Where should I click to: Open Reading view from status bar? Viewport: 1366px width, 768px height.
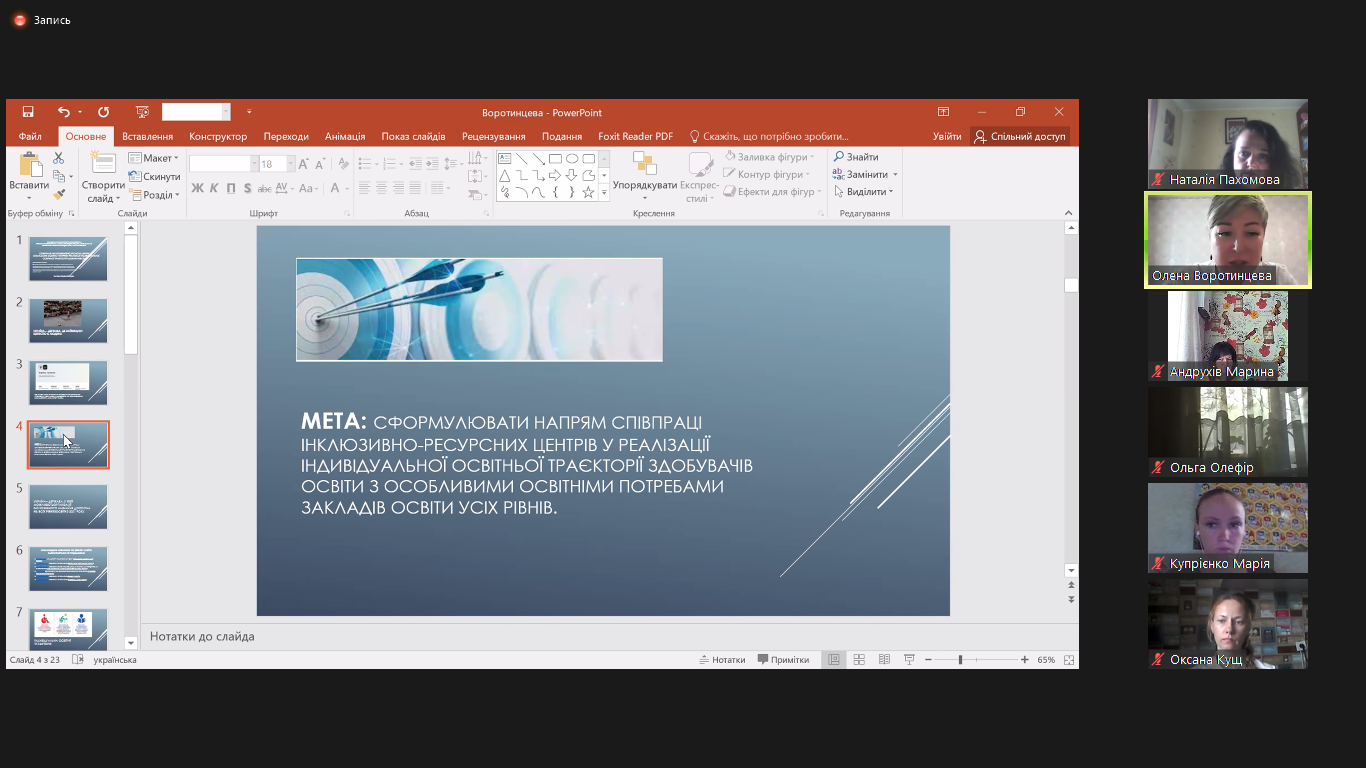[x=884, y=660]
